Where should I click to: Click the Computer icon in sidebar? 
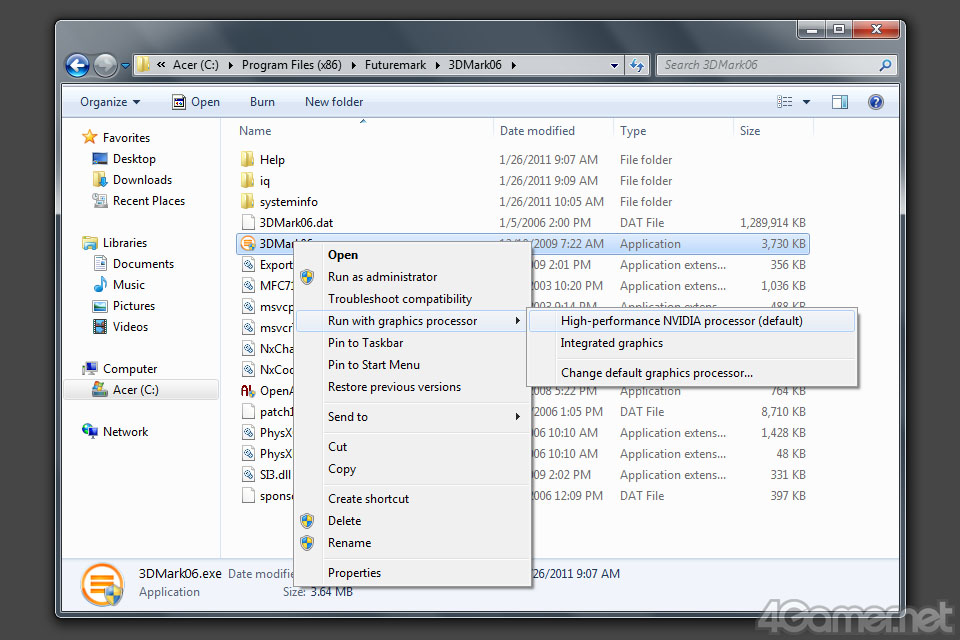[90, 368]
